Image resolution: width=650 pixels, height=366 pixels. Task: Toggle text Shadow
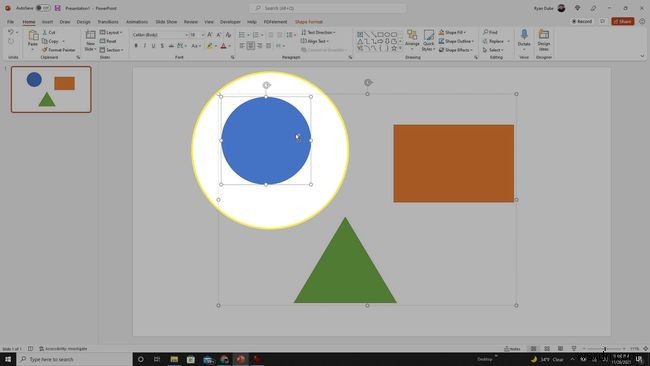pos(162,46)
